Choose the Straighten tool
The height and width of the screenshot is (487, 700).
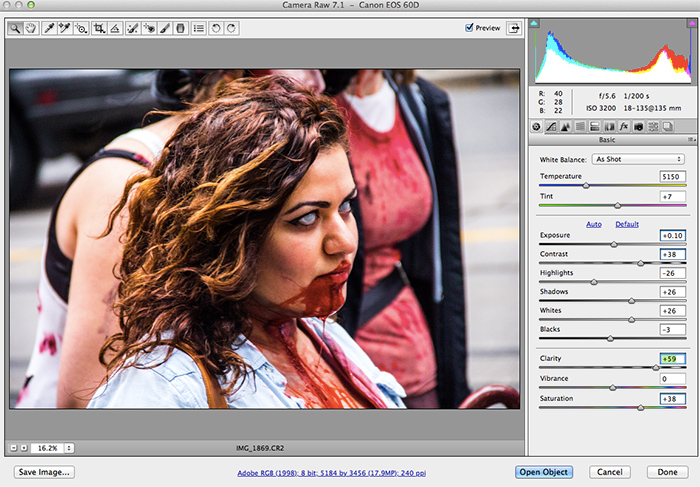pyautogui.click(x=116, y=29)
